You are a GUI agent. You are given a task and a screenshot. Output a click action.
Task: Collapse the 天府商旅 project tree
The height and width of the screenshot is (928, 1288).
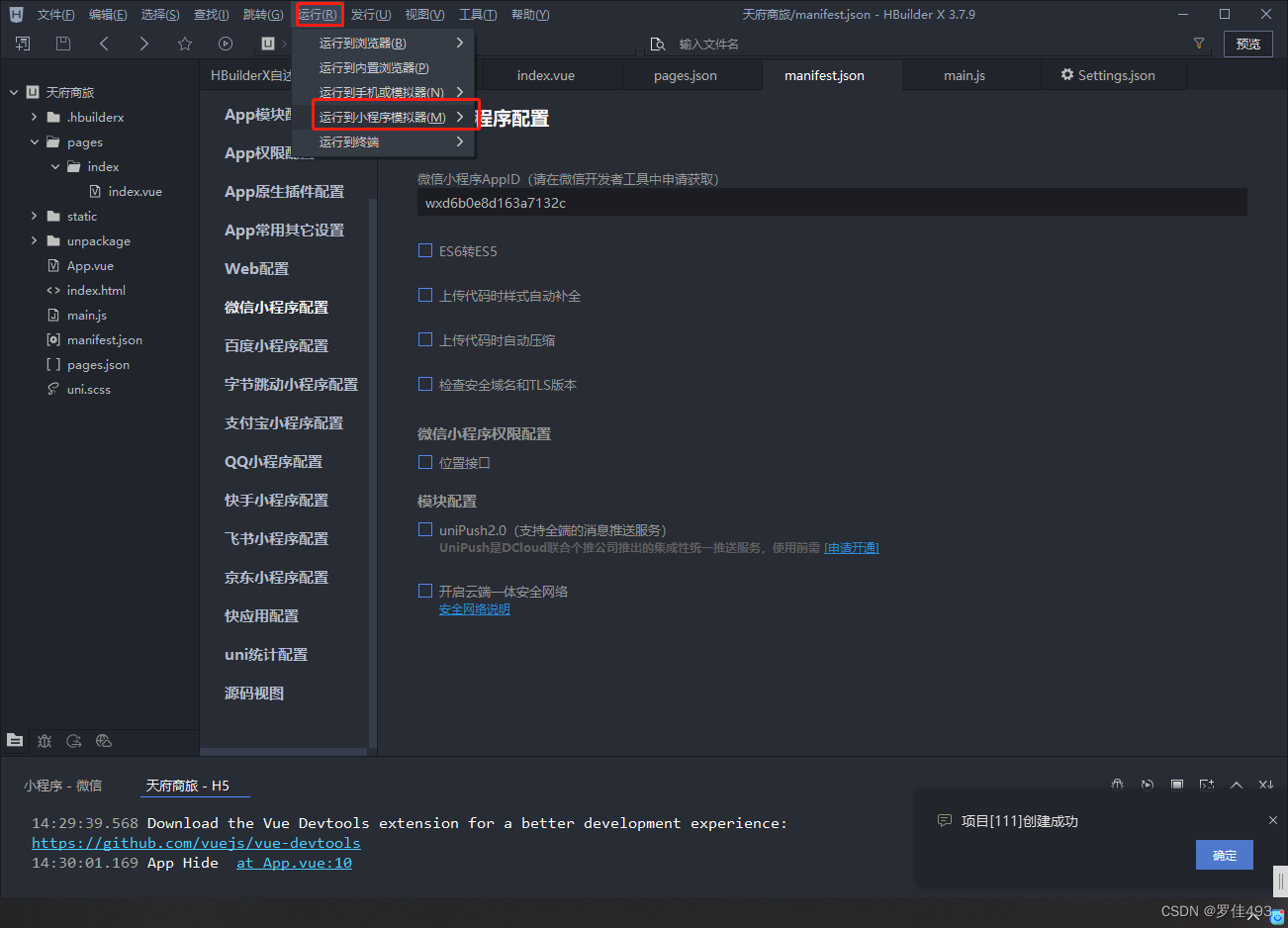point(14,92)
